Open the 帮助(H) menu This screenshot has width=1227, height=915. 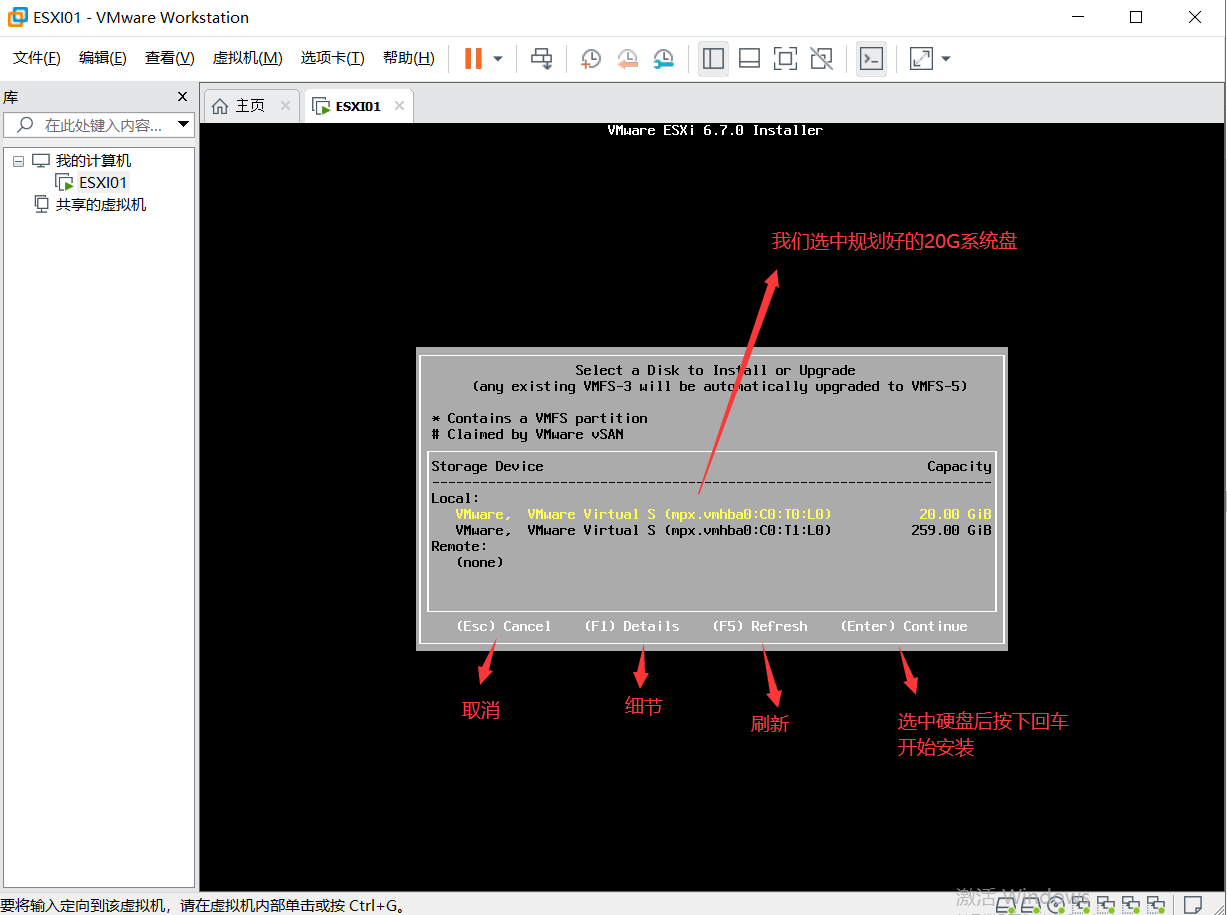coord(408,58)
